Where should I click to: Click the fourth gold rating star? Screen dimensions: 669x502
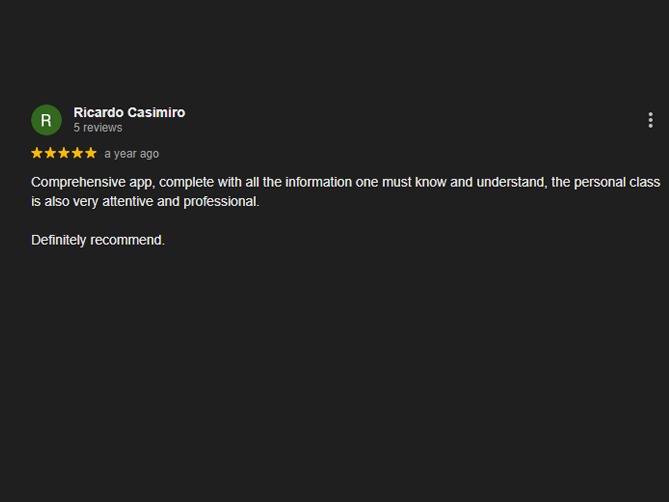tap(77, 153)
